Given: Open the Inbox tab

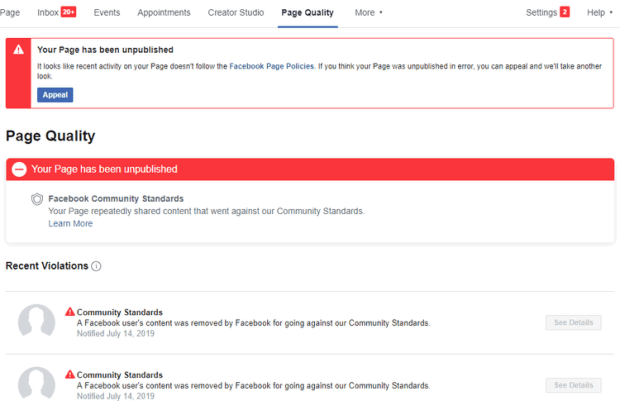Looking at the screenshot, I should [48, 13].
